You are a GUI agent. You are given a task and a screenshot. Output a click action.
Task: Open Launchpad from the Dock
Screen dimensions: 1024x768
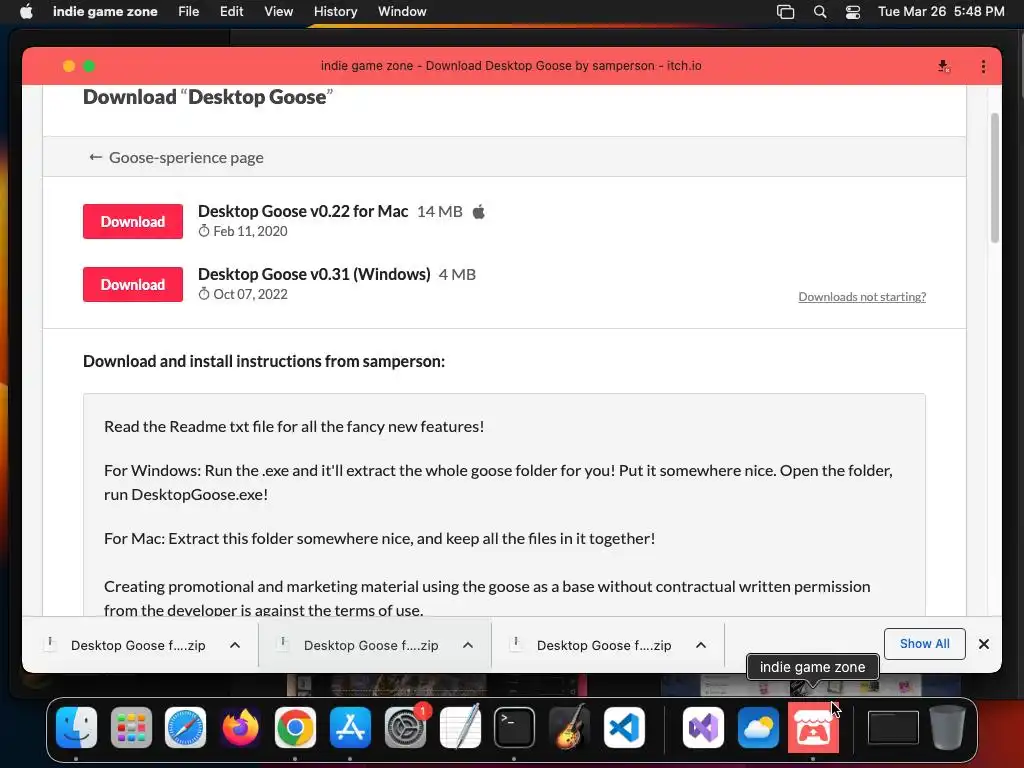coord(131,727)
